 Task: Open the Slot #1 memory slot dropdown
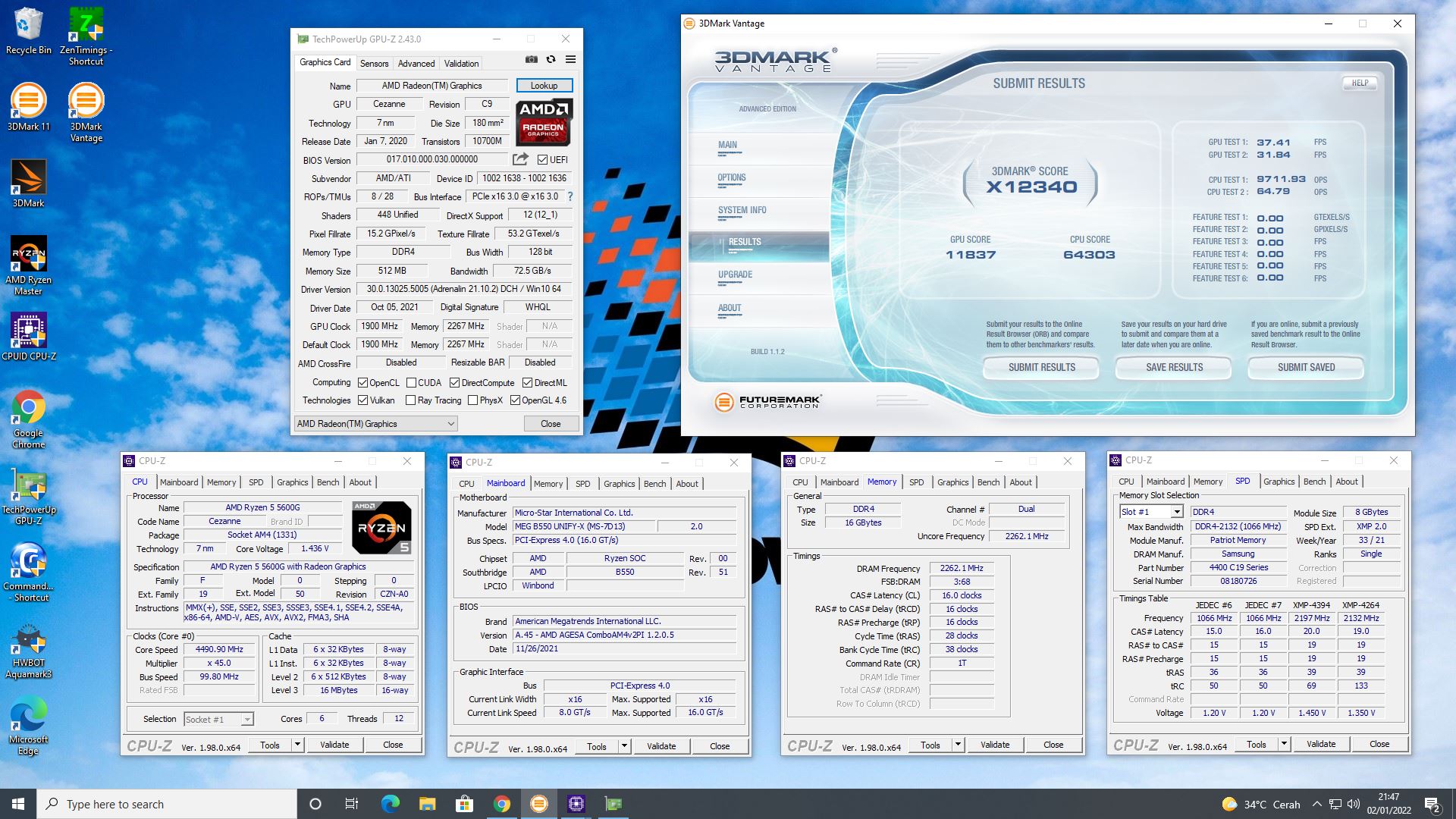[x=1150, y=512]
